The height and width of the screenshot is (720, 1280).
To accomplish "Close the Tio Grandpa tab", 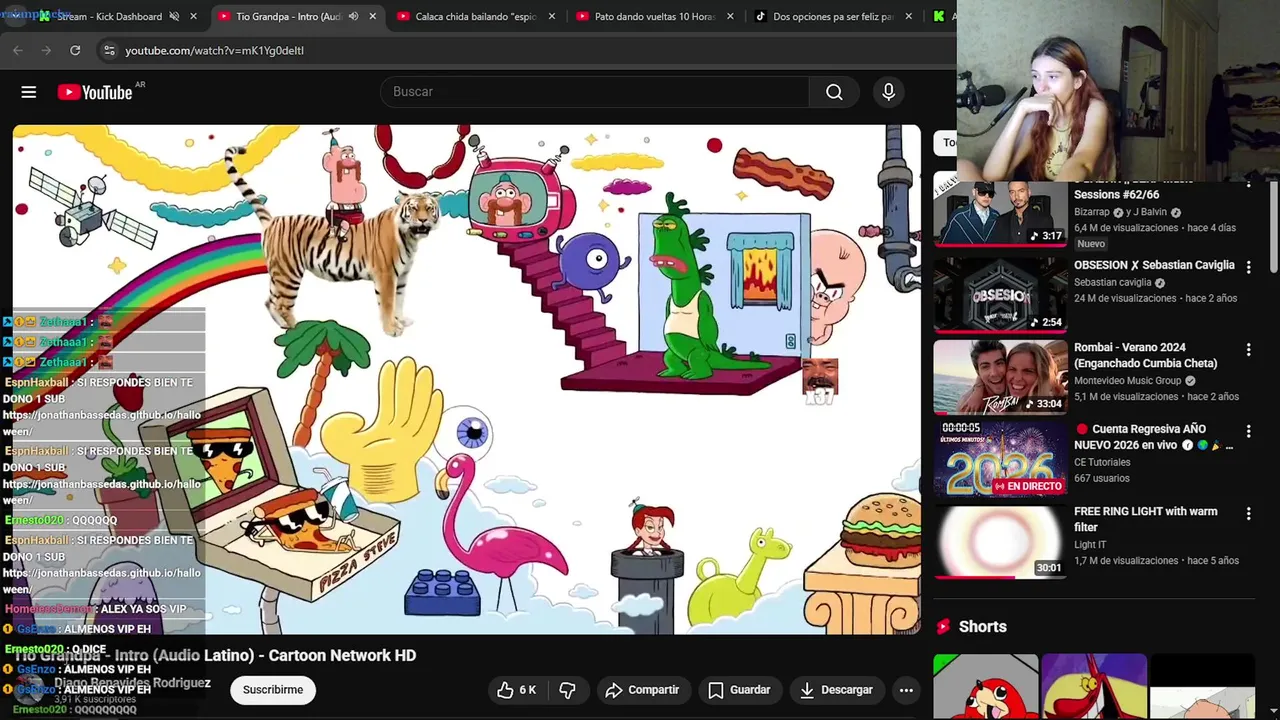I will point(372,16).
